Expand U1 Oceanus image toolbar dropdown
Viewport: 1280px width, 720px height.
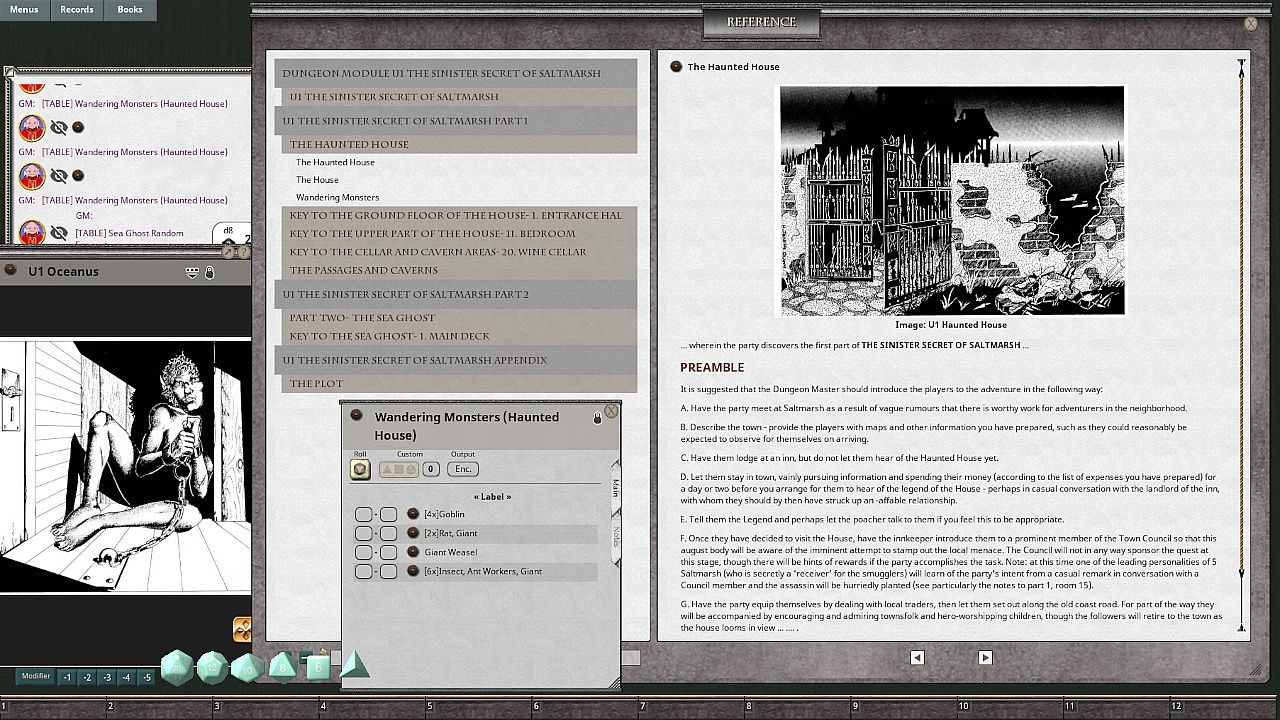[x=192, y=272]
